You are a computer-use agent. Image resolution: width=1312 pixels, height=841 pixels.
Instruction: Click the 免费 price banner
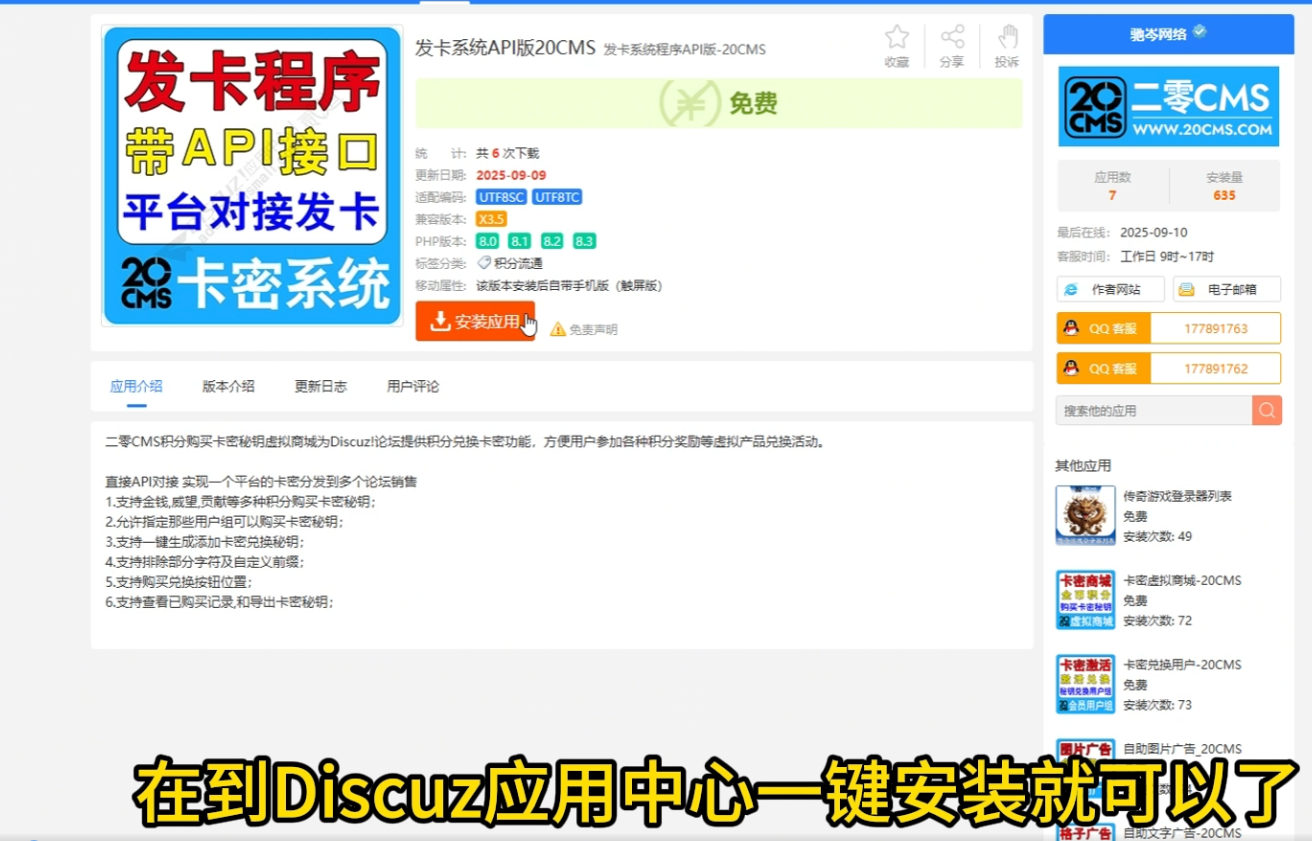coord(719,103)
